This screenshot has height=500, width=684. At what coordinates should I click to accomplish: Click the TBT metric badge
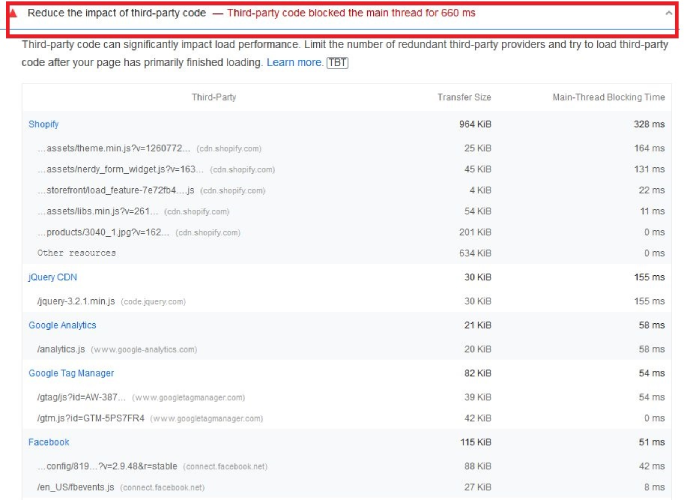337,62
